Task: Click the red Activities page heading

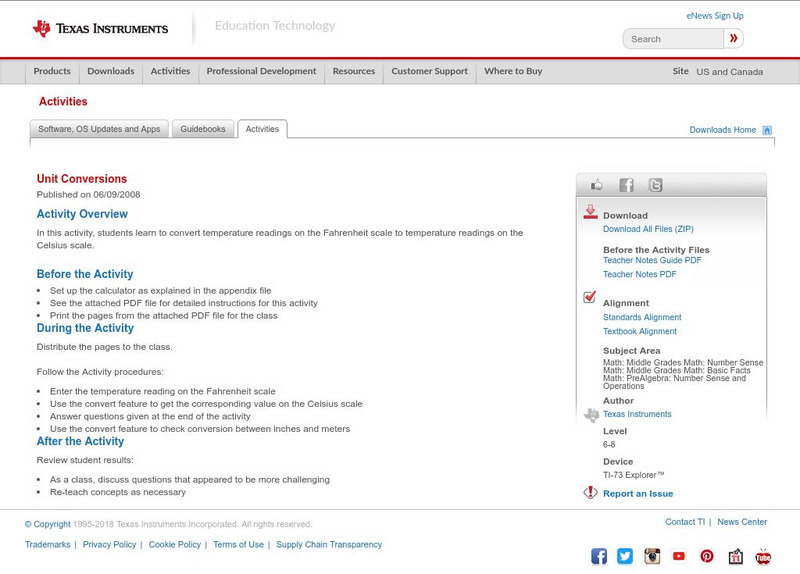Action: point(63,102)
